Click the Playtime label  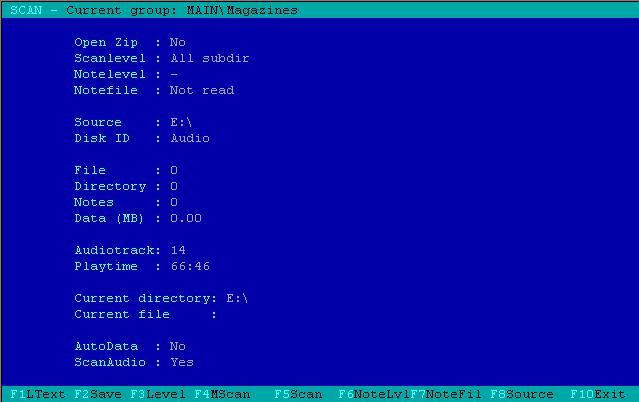coord(106,266)
